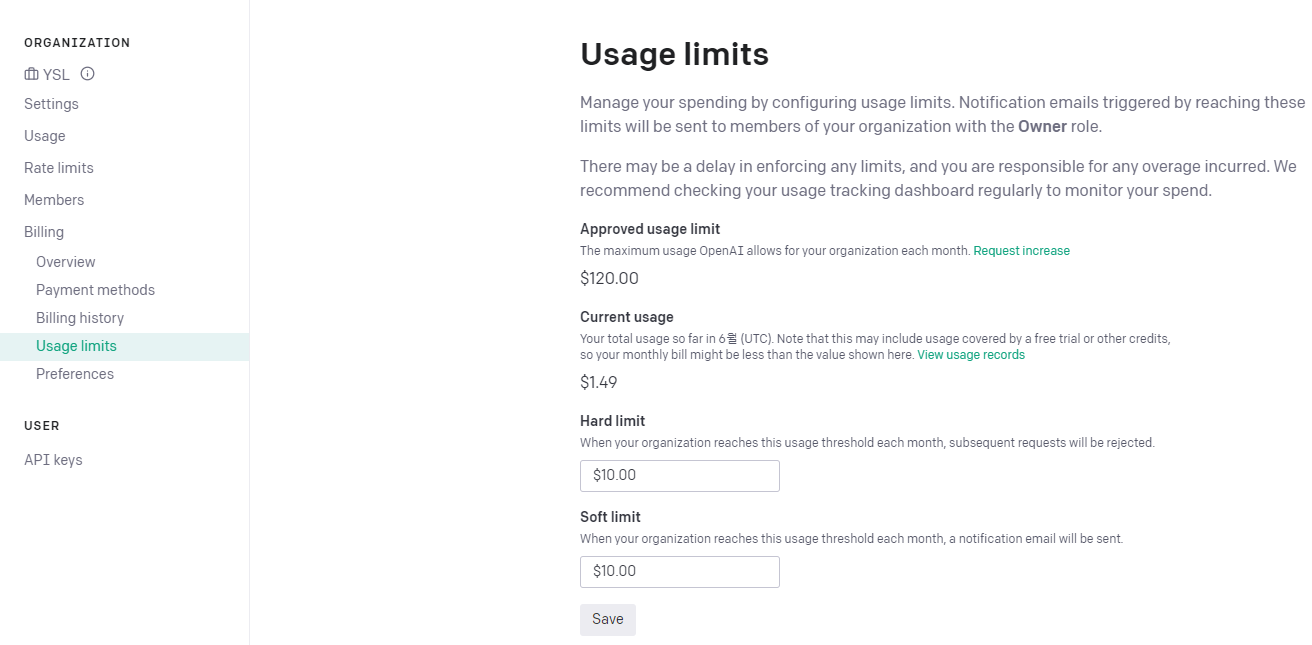Open the Members page
Image resolution: width=1312 pixels, height=645 pixels.
coord(54,200)
